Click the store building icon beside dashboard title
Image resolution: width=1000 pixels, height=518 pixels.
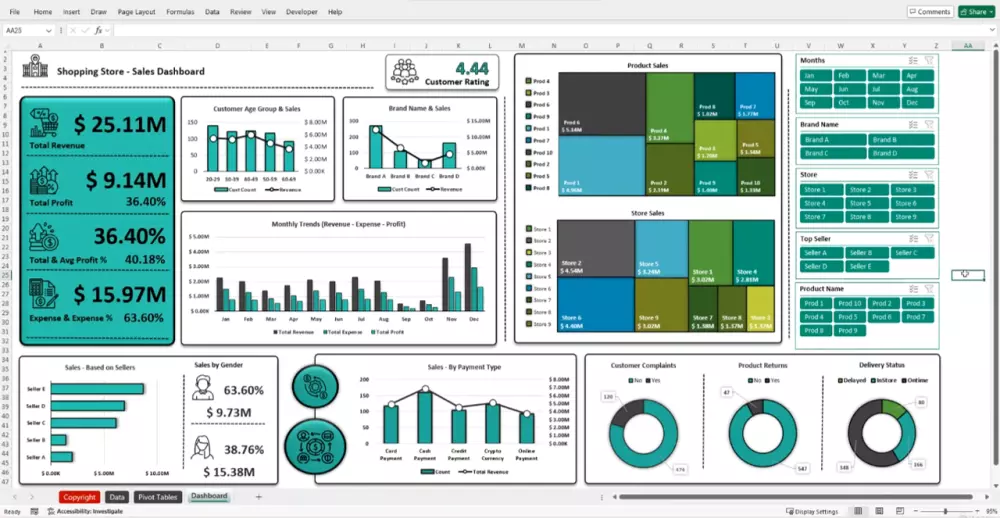point(35,66)
